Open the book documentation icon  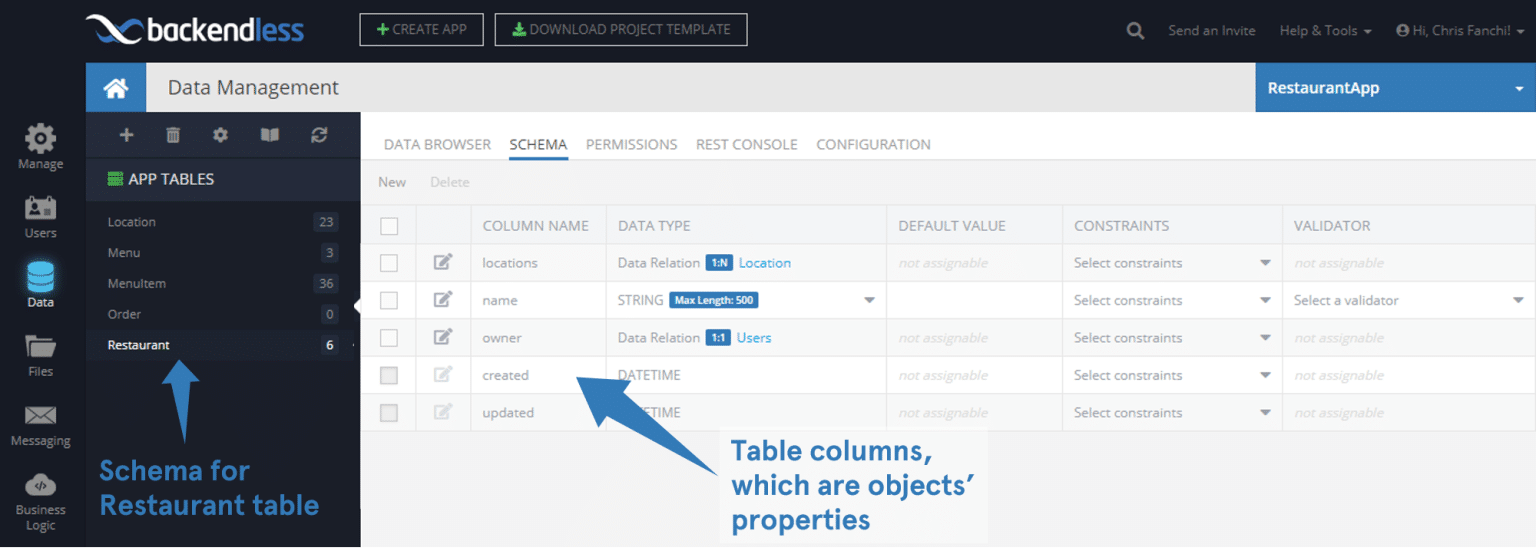click(270, 135)
